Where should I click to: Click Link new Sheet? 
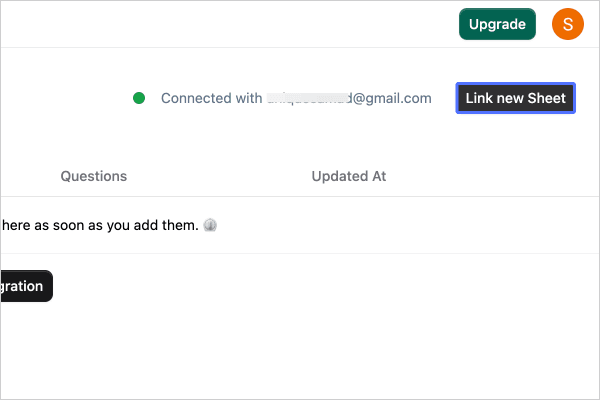click(515, 98)
